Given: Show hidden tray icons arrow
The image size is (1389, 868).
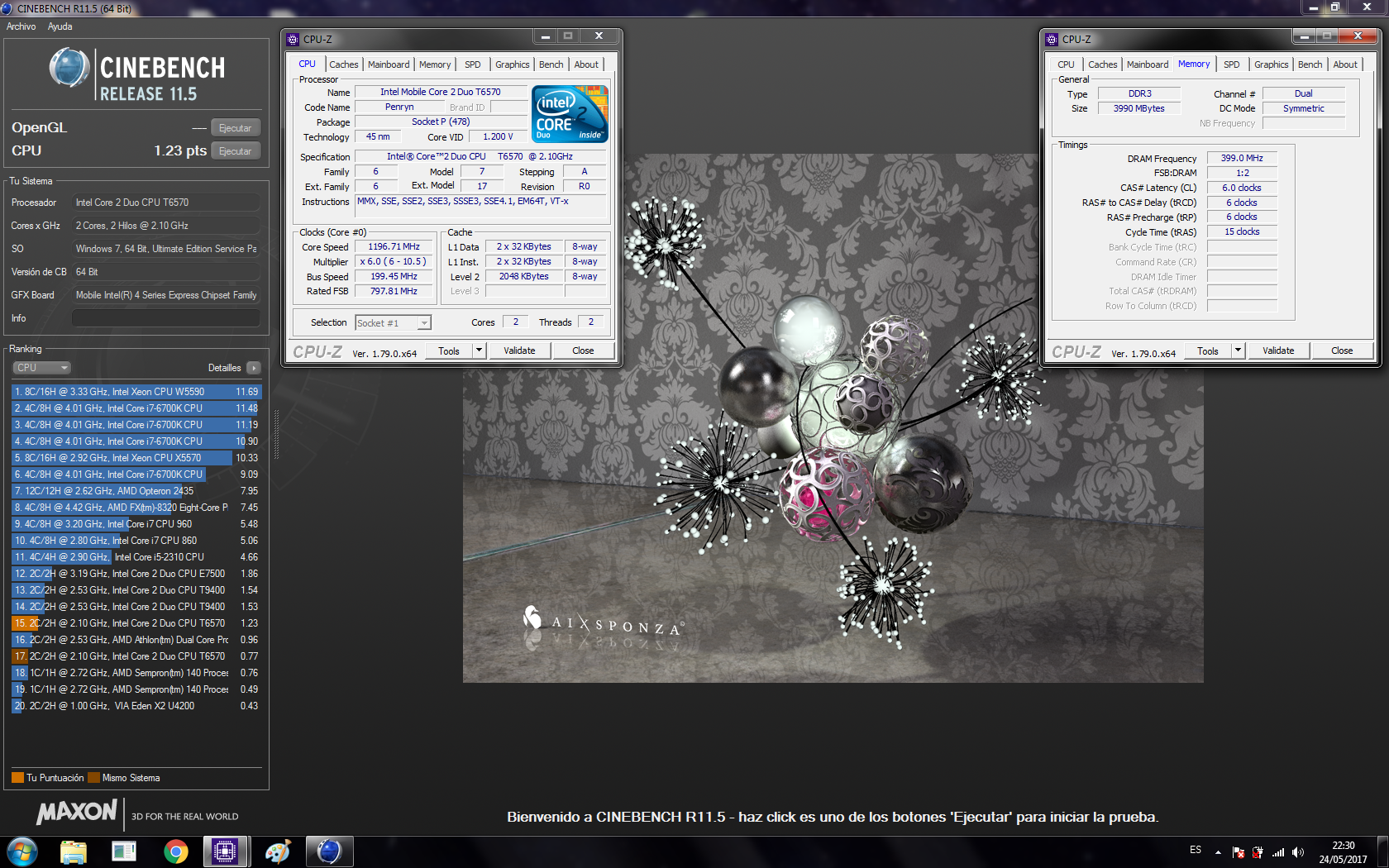Looking at the screenshot, I should 1218,852.
